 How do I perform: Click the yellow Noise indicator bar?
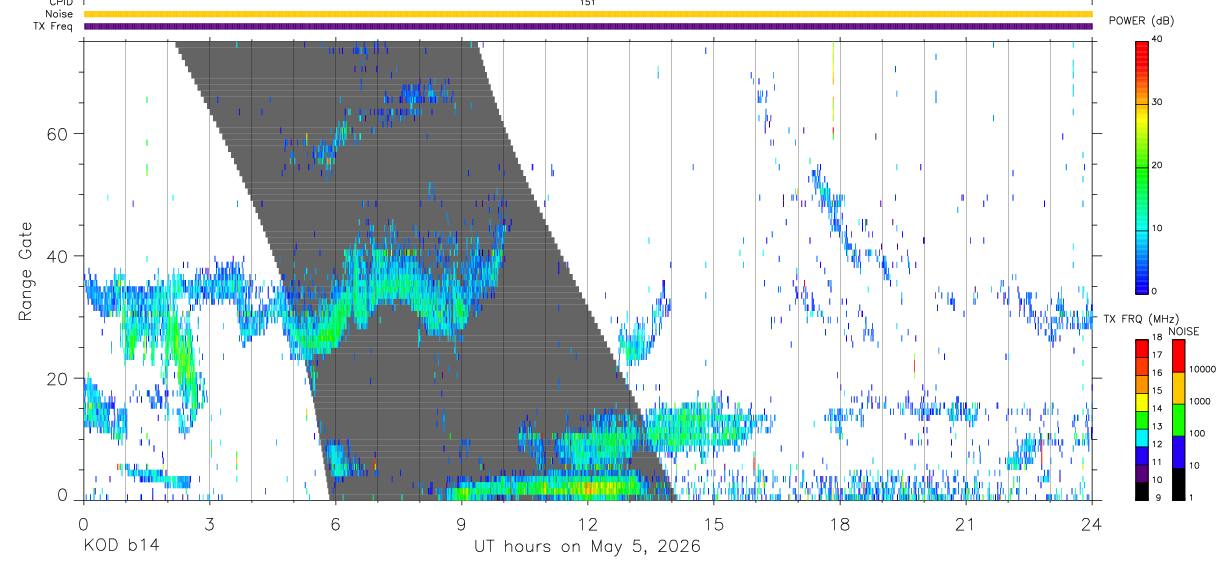point(588,14)
